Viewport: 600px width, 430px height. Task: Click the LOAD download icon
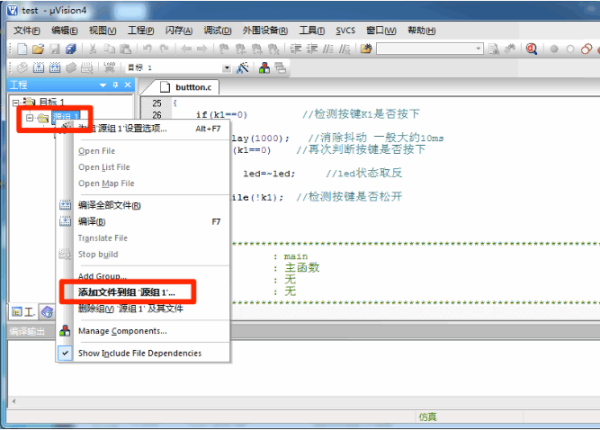(x=109, y=68)
